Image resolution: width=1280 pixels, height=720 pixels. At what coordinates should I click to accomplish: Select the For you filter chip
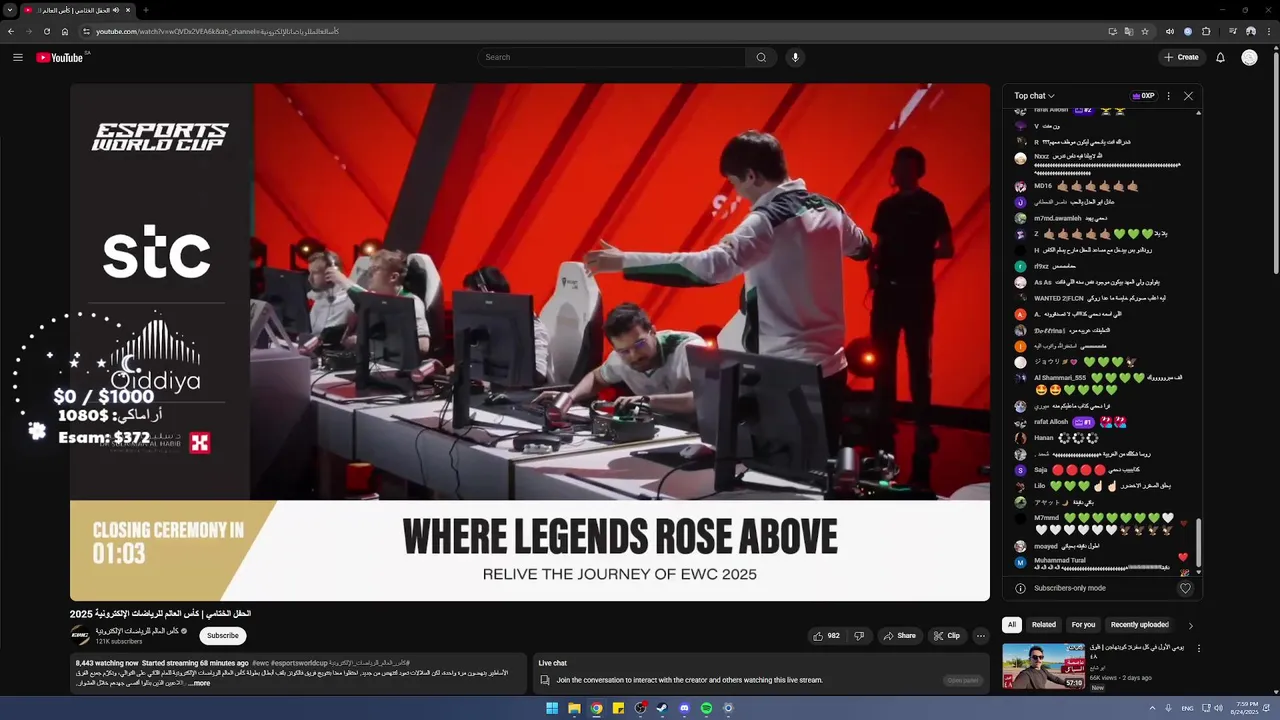(x=1083, y=625)
